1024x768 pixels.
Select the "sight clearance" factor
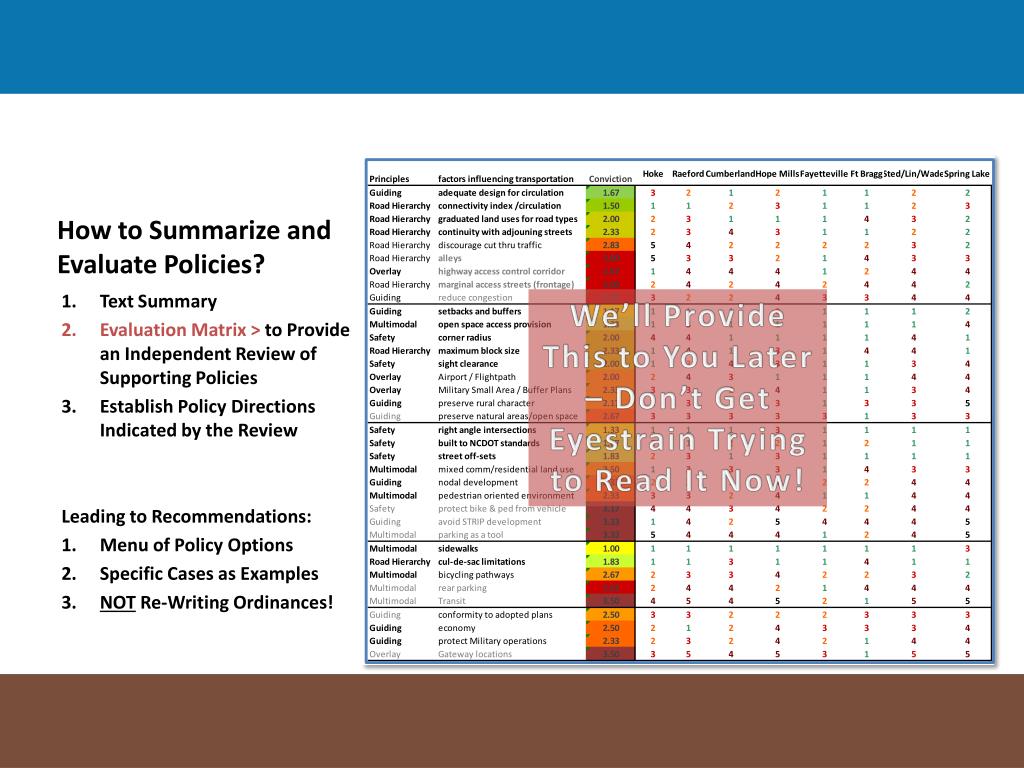pos(468,364)
